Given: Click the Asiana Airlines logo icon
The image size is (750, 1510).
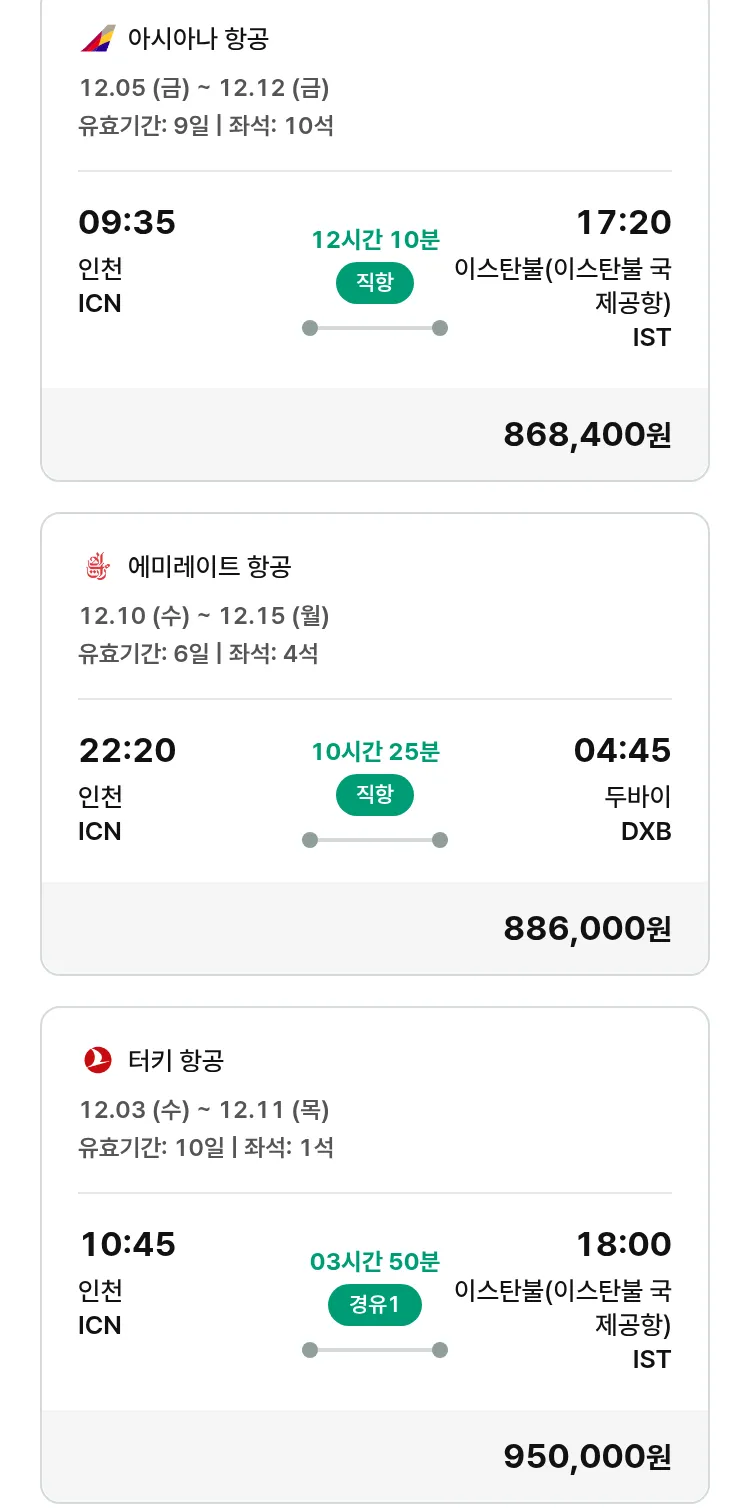Looking at the screenshot, I should [x=97, y=39].
